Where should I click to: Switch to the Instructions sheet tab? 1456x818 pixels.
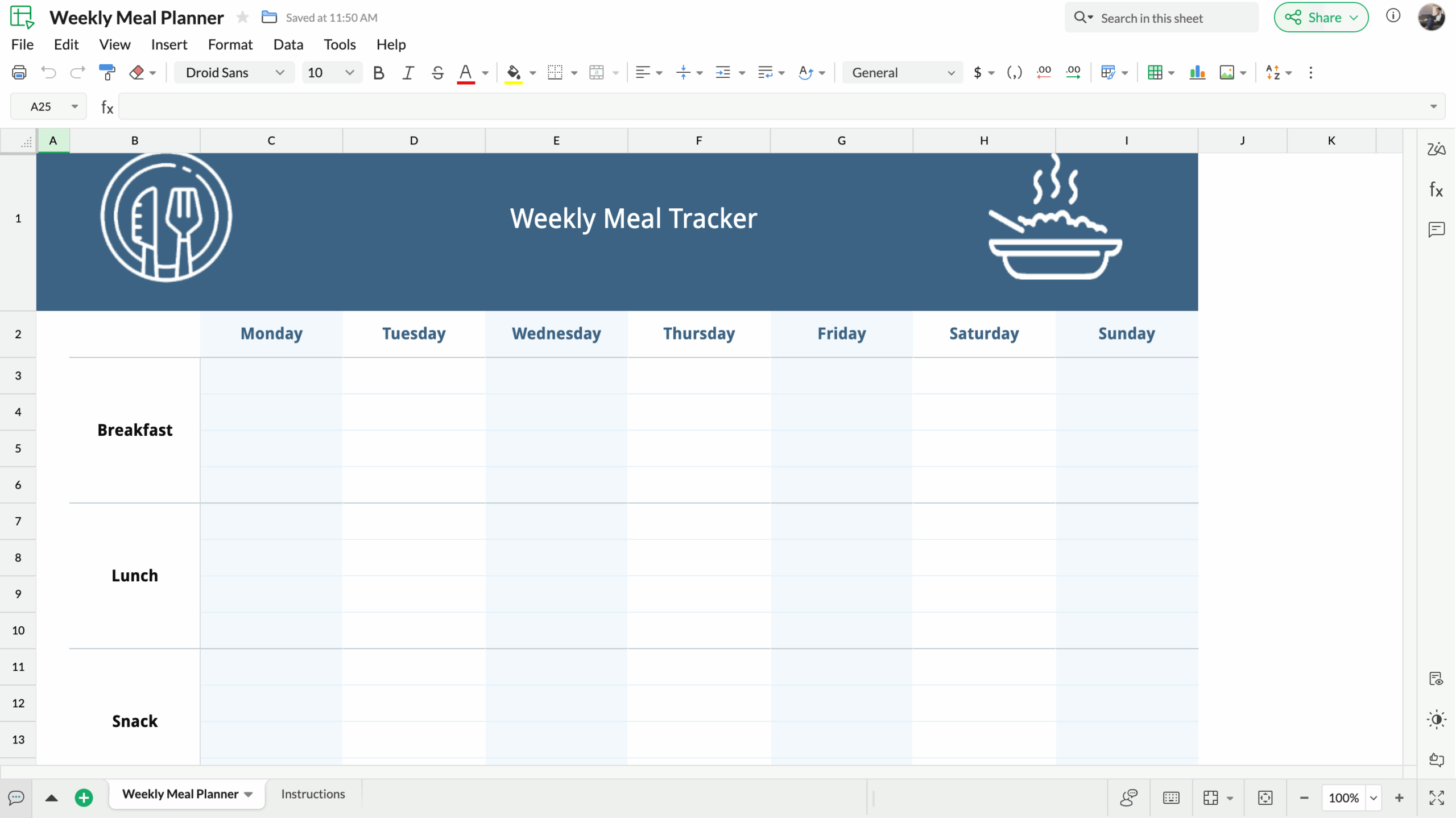313,794
